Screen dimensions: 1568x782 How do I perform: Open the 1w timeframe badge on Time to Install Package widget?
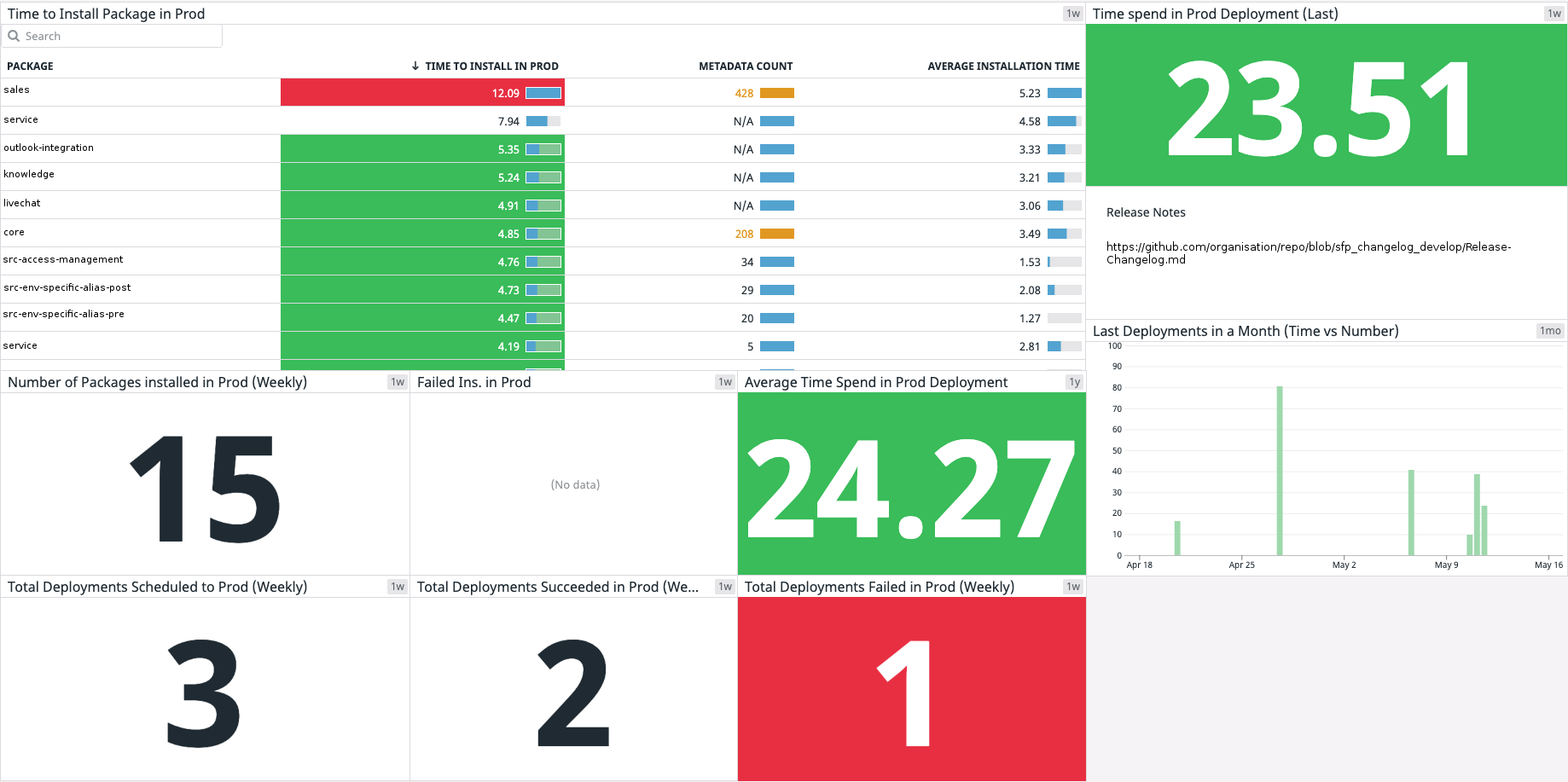tap(1072, 14)
